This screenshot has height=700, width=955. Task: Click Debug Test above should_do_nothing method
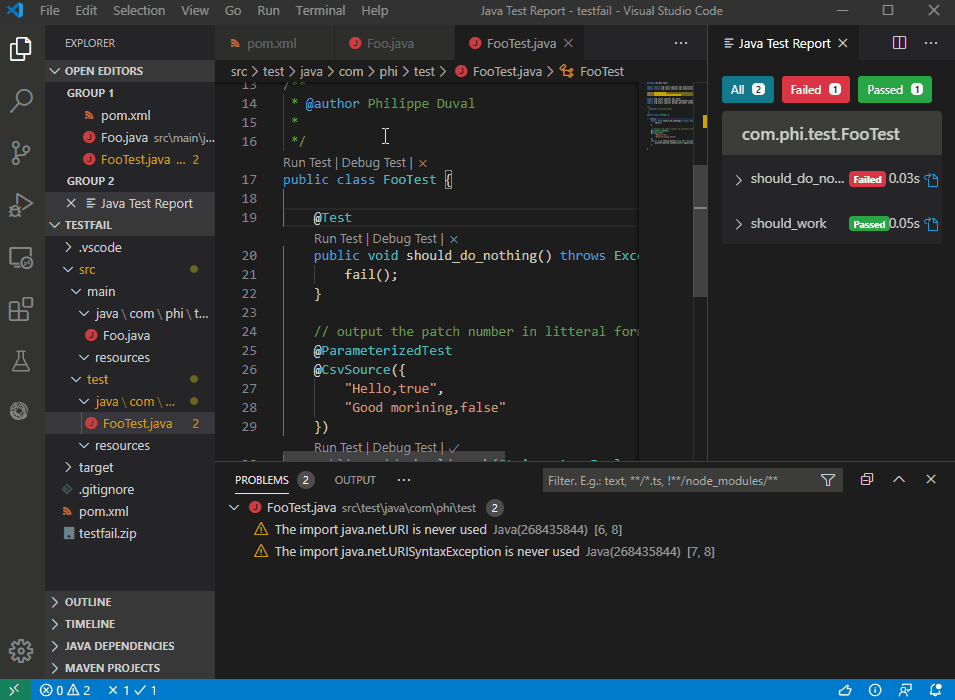(x=405, y=239)
